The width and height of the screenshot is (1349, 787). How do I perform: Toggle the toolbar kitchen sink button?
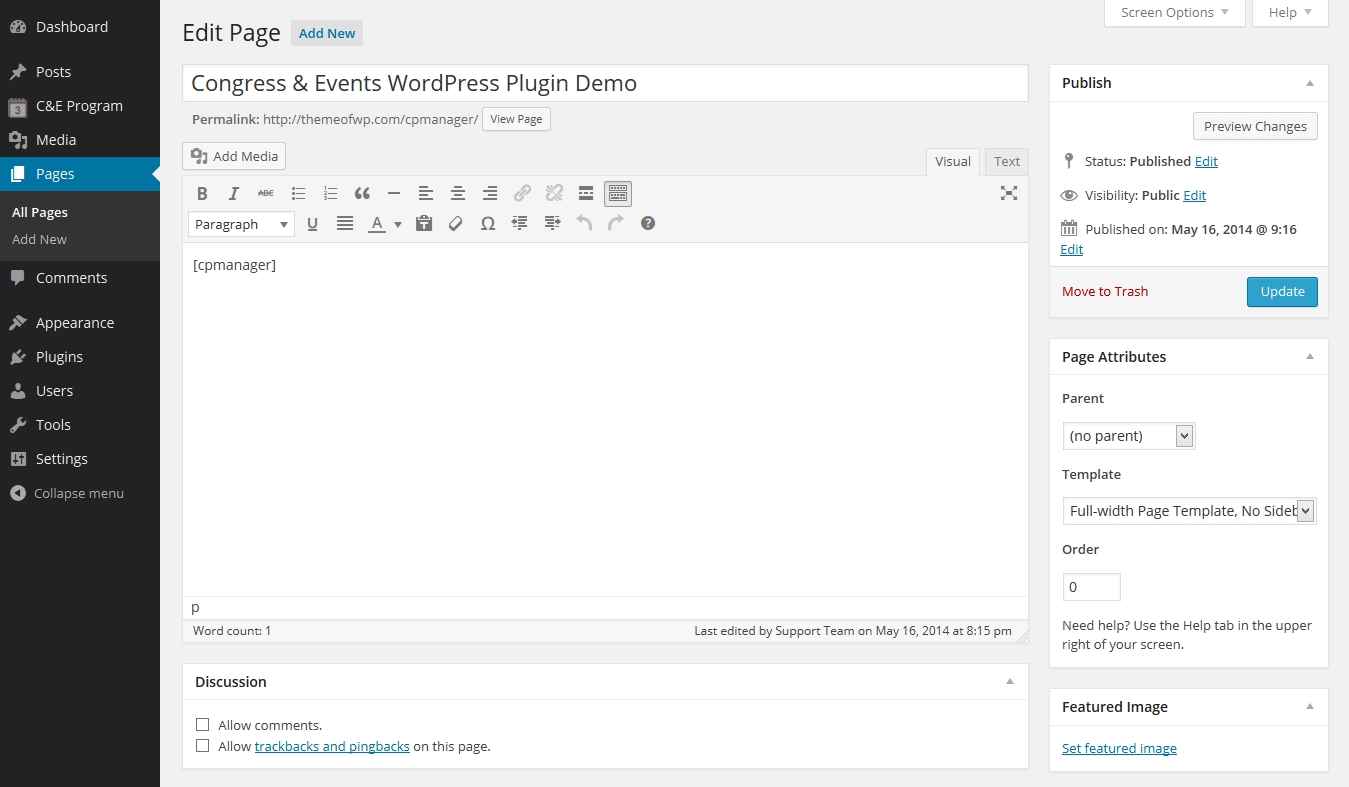(618, 193)
